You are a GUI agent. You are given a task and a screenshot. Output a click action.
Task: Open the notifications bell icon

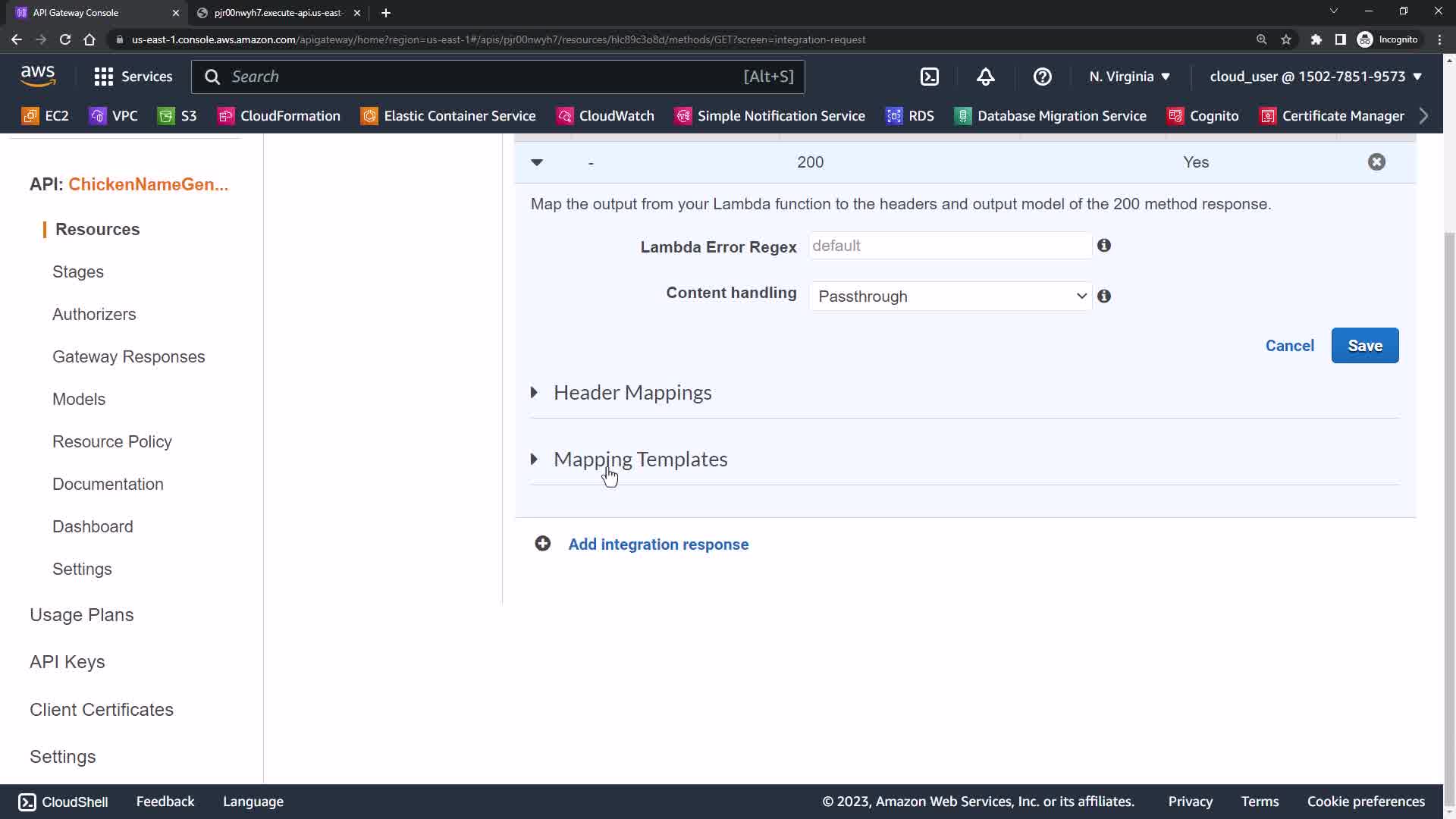985,77
